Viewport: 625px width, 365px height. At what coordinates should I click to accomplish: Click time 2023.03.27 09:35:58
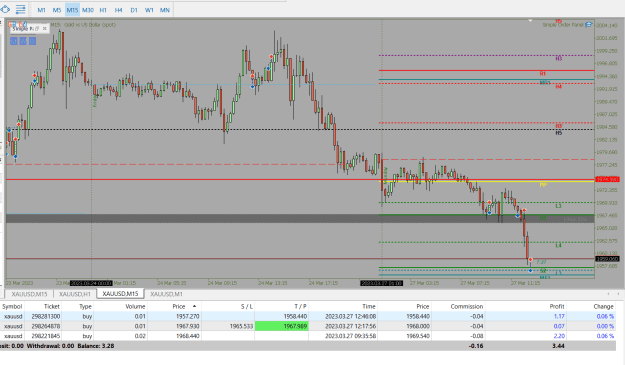pyautogui.click(x=350, y=336)
